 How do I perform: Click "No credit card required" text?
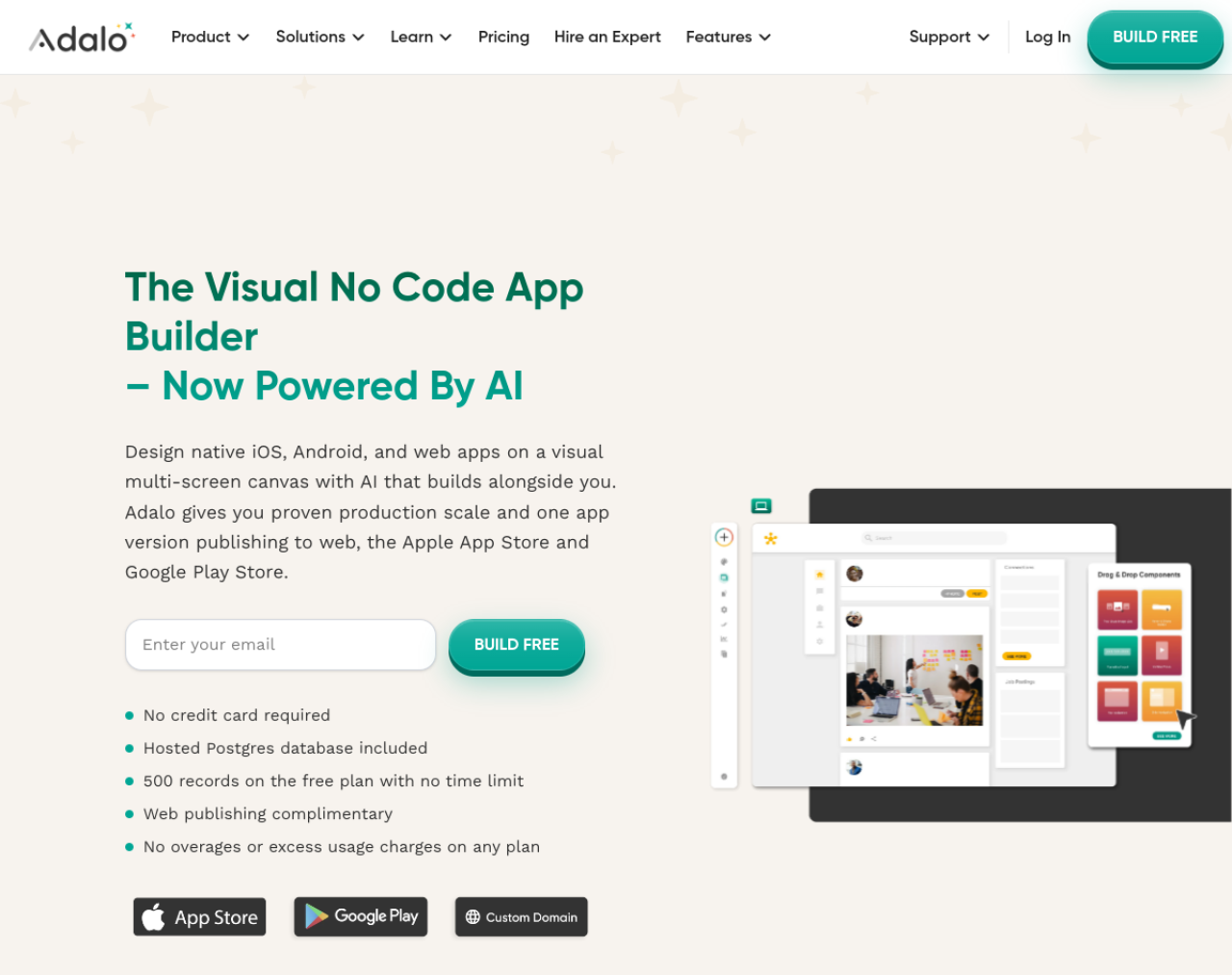coord(237,715)
